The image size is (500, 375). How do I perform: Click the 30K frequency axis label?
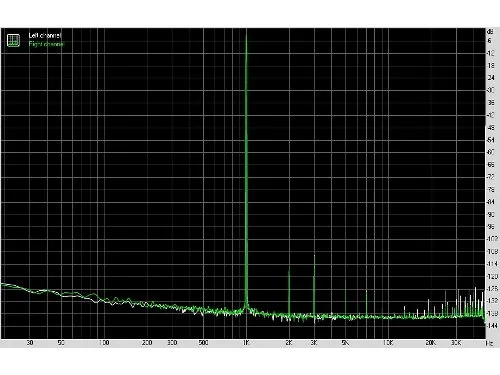coord(456,343)
